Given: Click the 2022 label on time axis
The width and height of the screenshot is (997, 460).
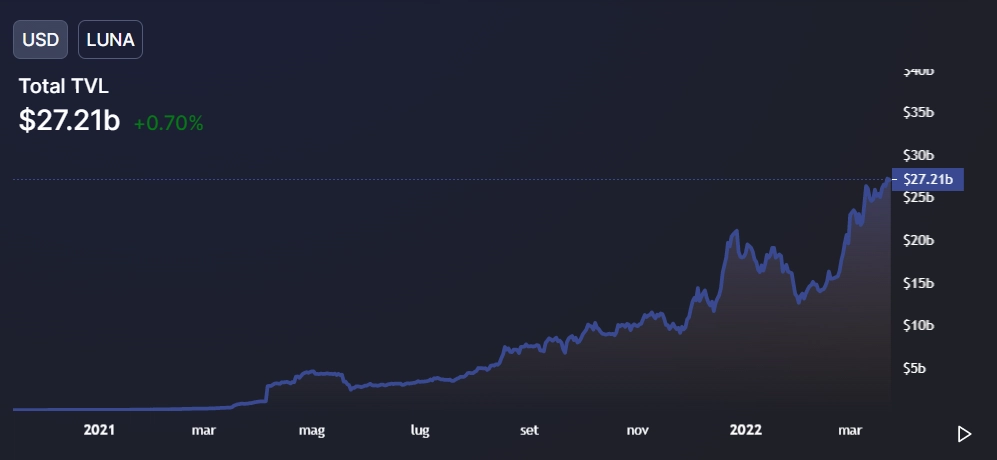Looking at the screenshot, I should (x=746, y=431).
